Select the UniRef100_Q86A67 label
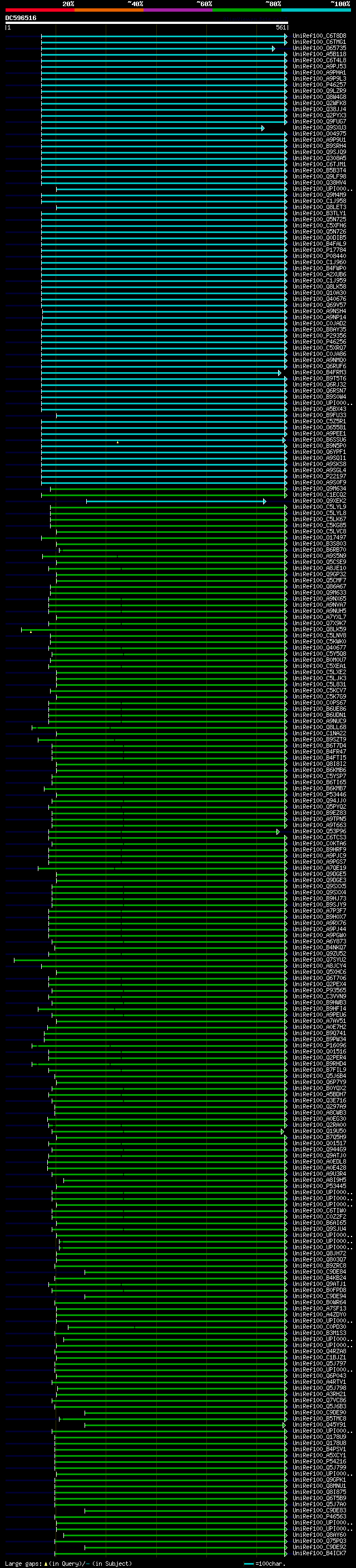The width and height of the screenshot is (356, 1568). [319, 587]
